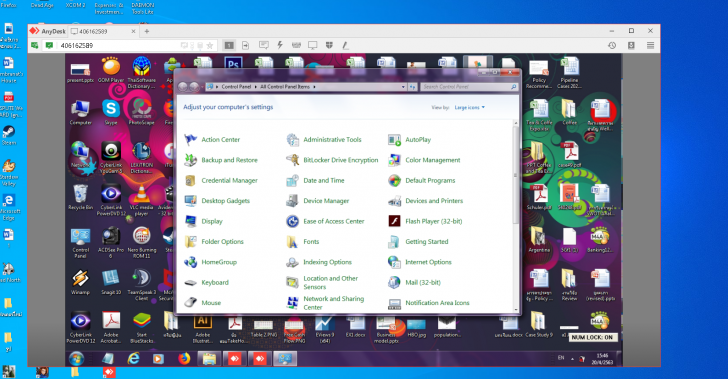
Task: Click File Explorer folder on remote taskbar
Action: coord(209,358)
